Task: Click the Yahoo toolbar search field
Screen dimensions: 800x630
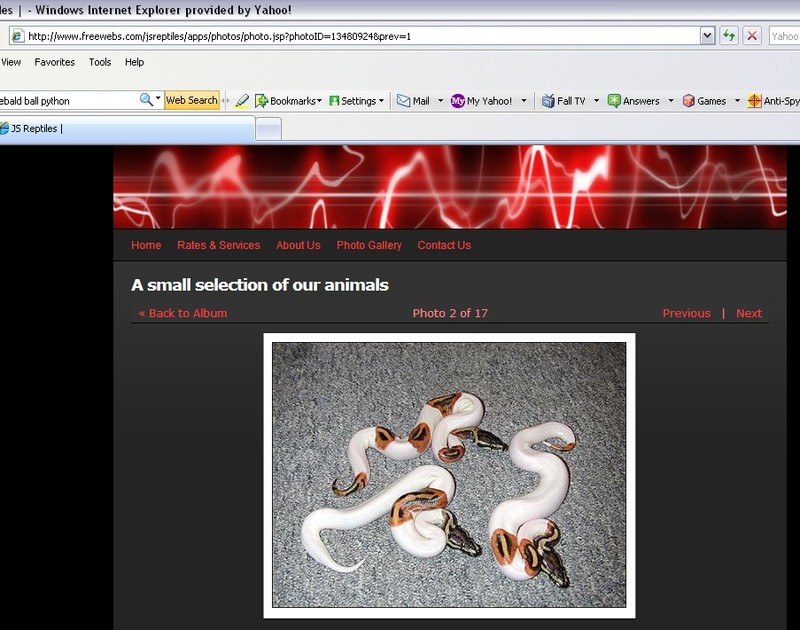Action: pos(68,100)
